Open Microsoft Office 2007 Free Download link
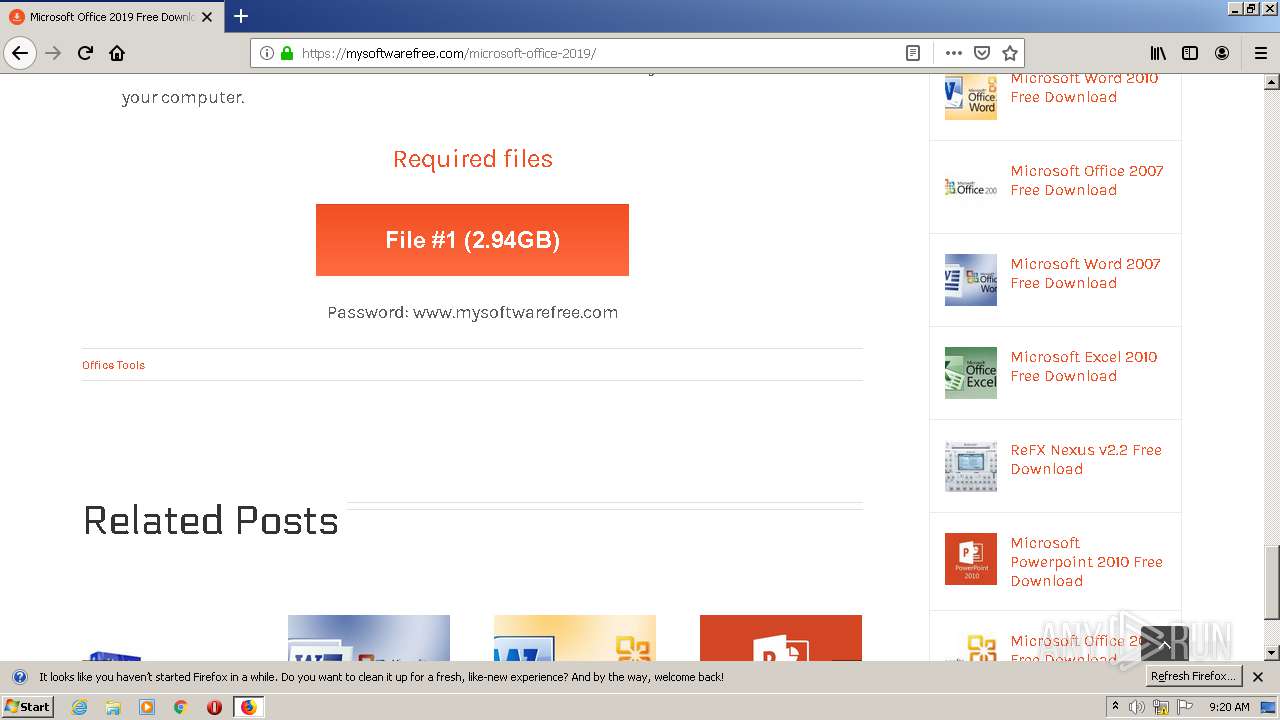Viewport: 1280px width, 720px height. [x=1087, y=180]
